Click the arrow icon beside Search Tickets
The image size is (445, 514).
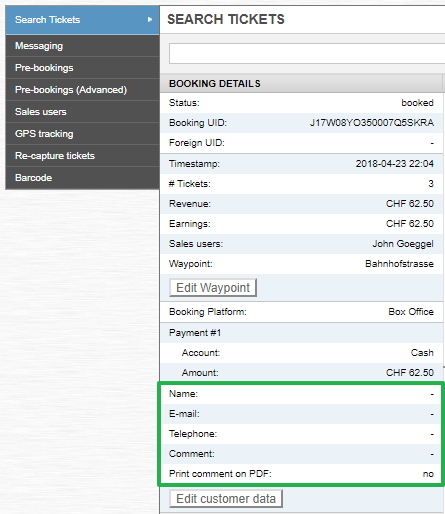coord(150,20)
